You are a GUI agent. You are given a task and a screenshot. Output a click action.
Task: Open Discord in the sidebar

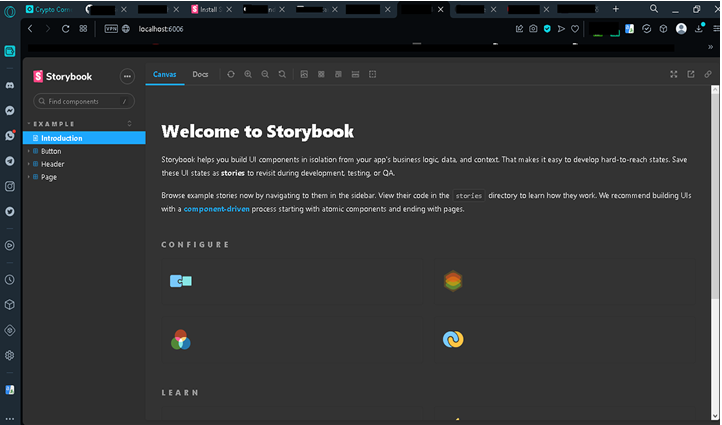(x=10, y=85)
